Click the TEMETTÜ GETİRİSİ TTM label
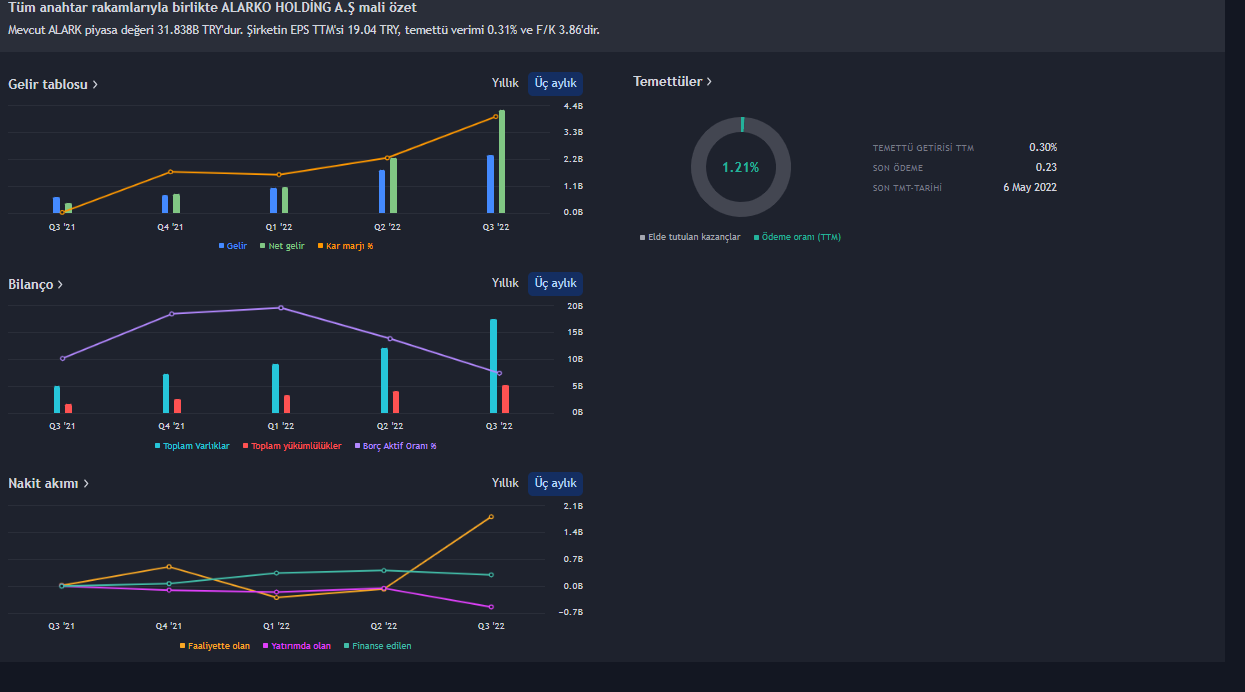This screenshot has height=692, width=1245. [923, 148]
